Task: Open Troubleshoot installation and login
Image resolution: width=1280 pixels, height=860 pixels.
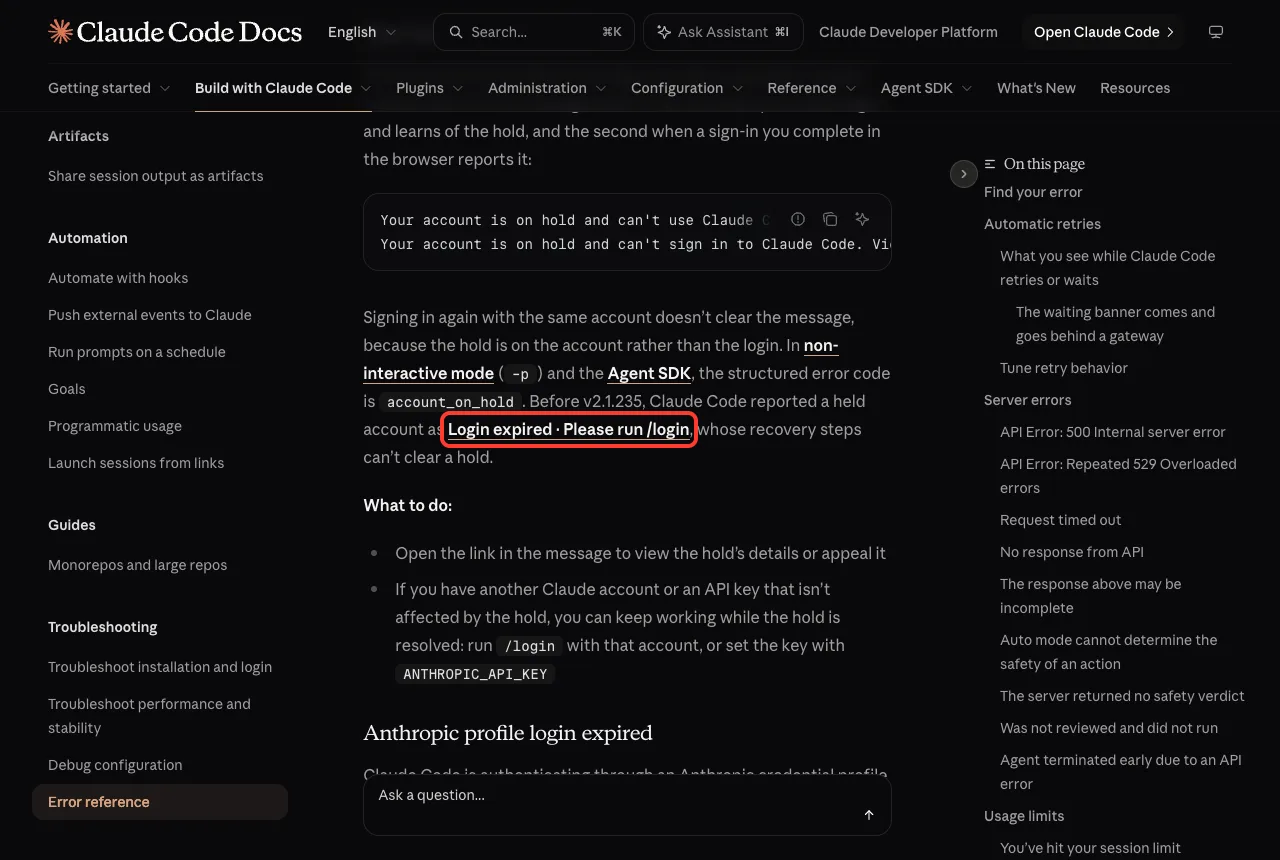Action: point(160,667)
